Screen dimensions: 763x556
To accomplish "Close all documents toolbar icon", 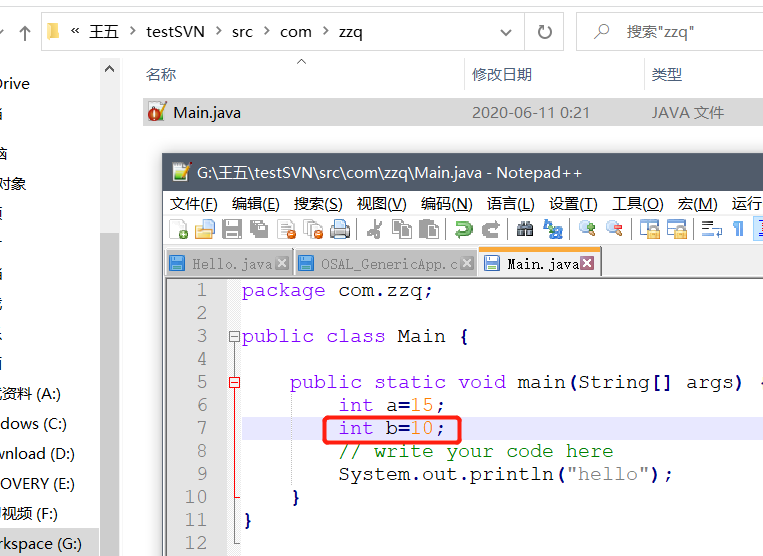I will 313,229.
